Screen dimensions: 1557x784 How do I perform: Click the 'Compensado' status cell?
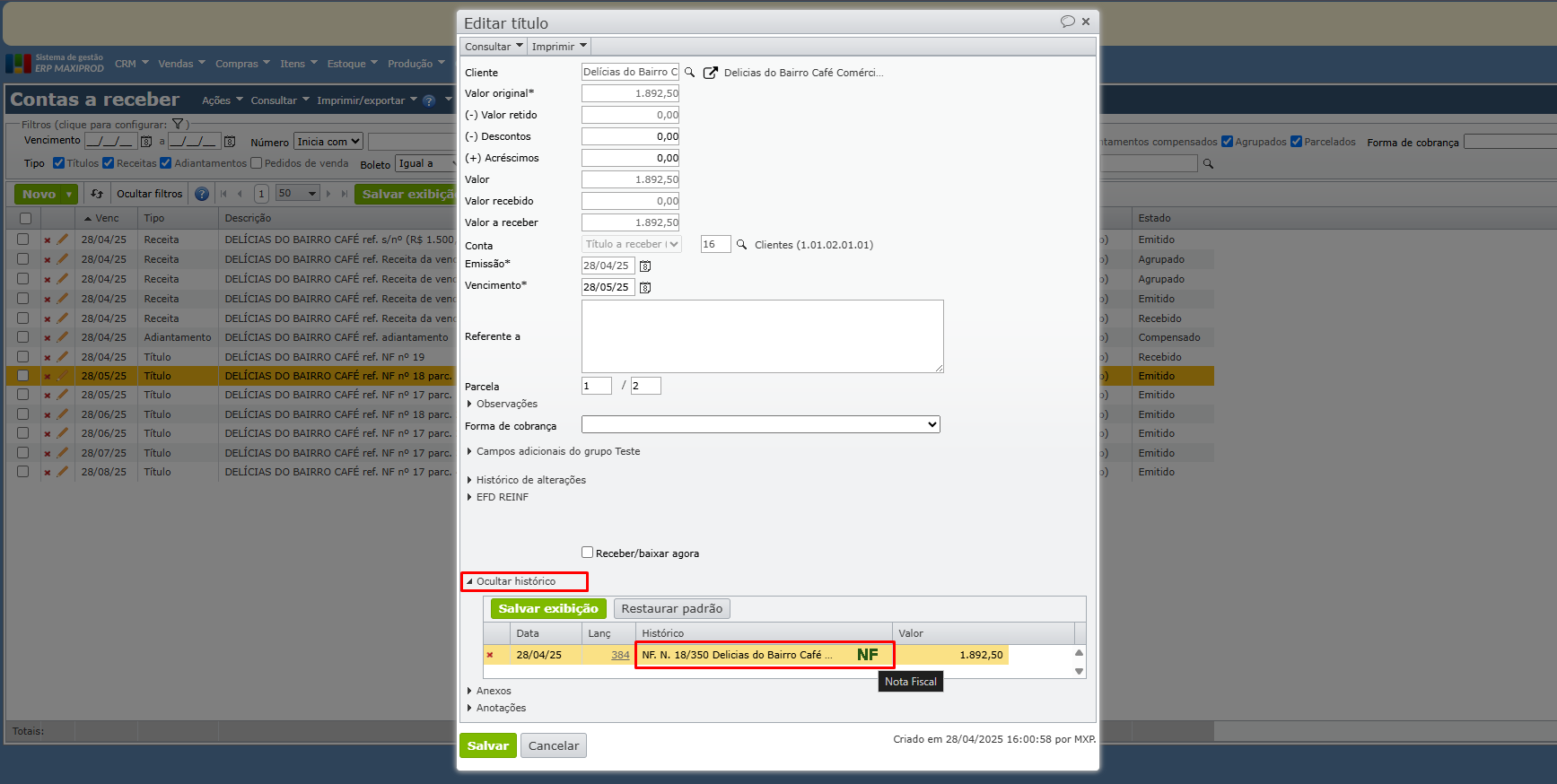pos(1172,337)
